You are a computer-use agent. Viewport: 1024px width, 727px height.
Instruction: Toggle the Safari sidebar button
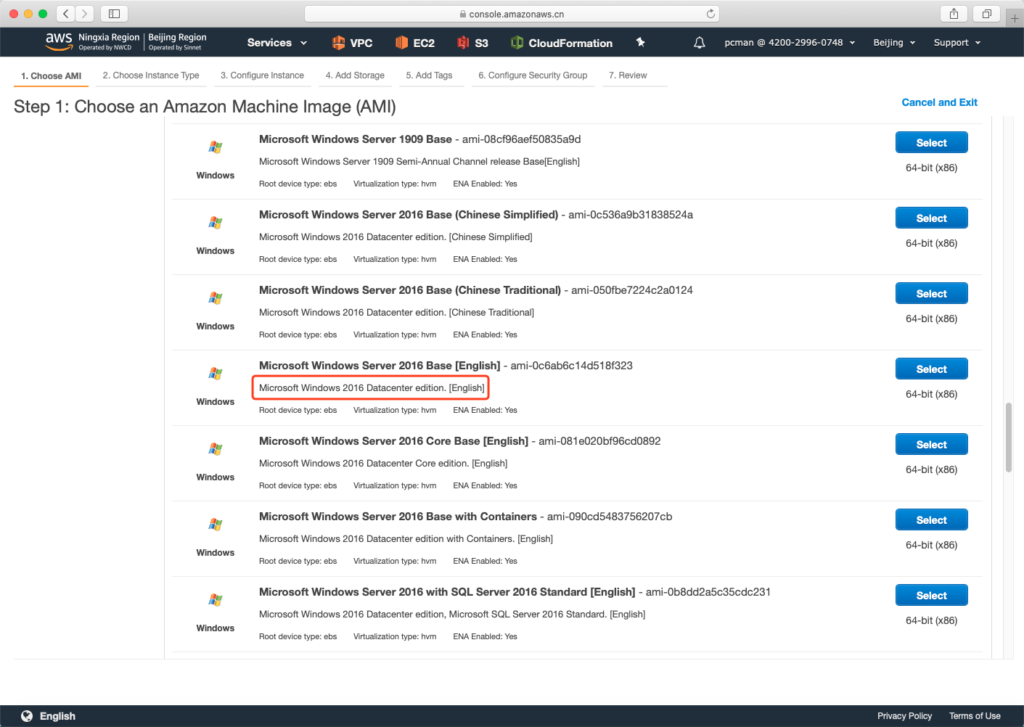tap(112, 14)
